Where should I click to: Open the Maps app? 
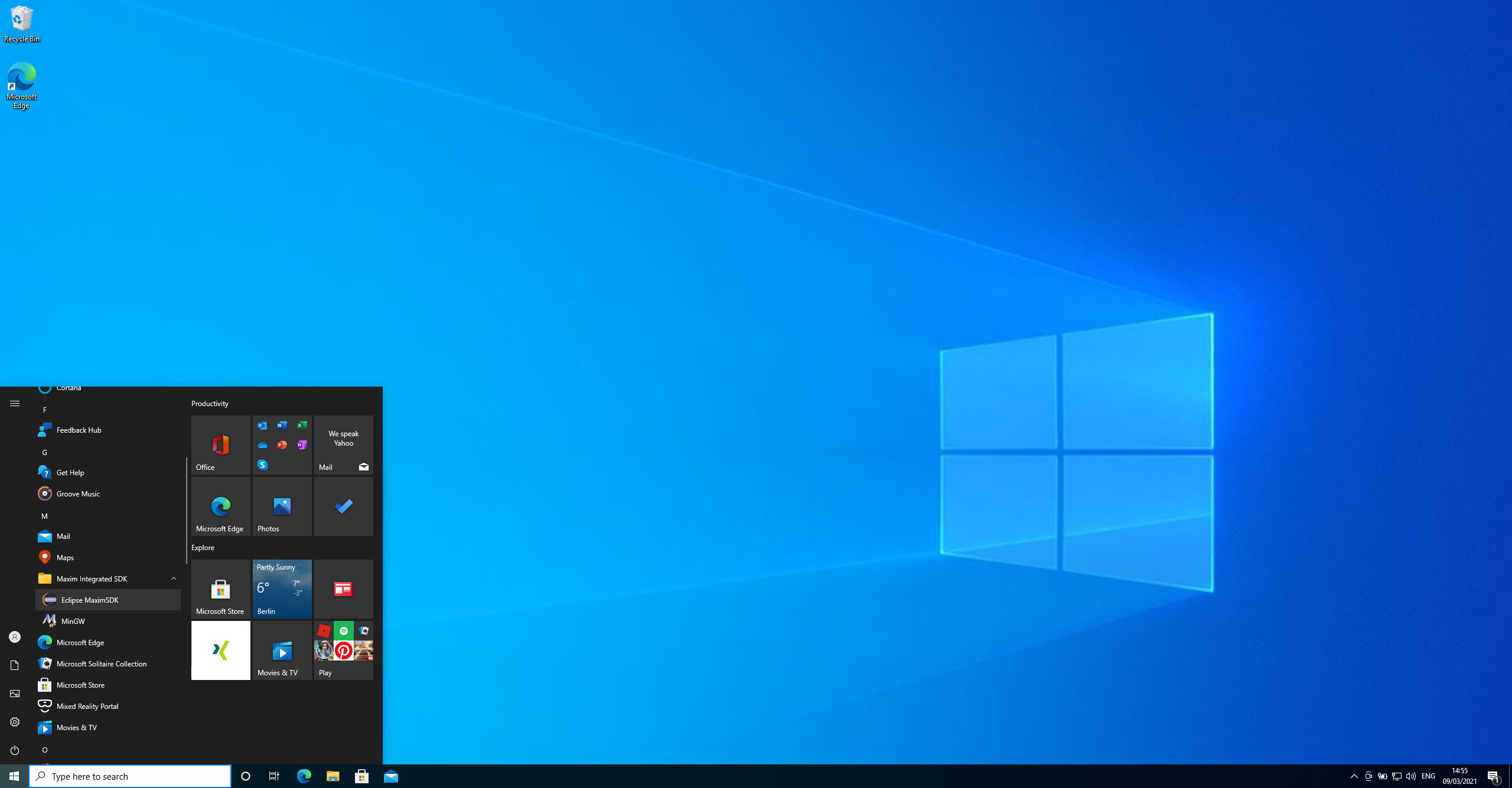64,557
